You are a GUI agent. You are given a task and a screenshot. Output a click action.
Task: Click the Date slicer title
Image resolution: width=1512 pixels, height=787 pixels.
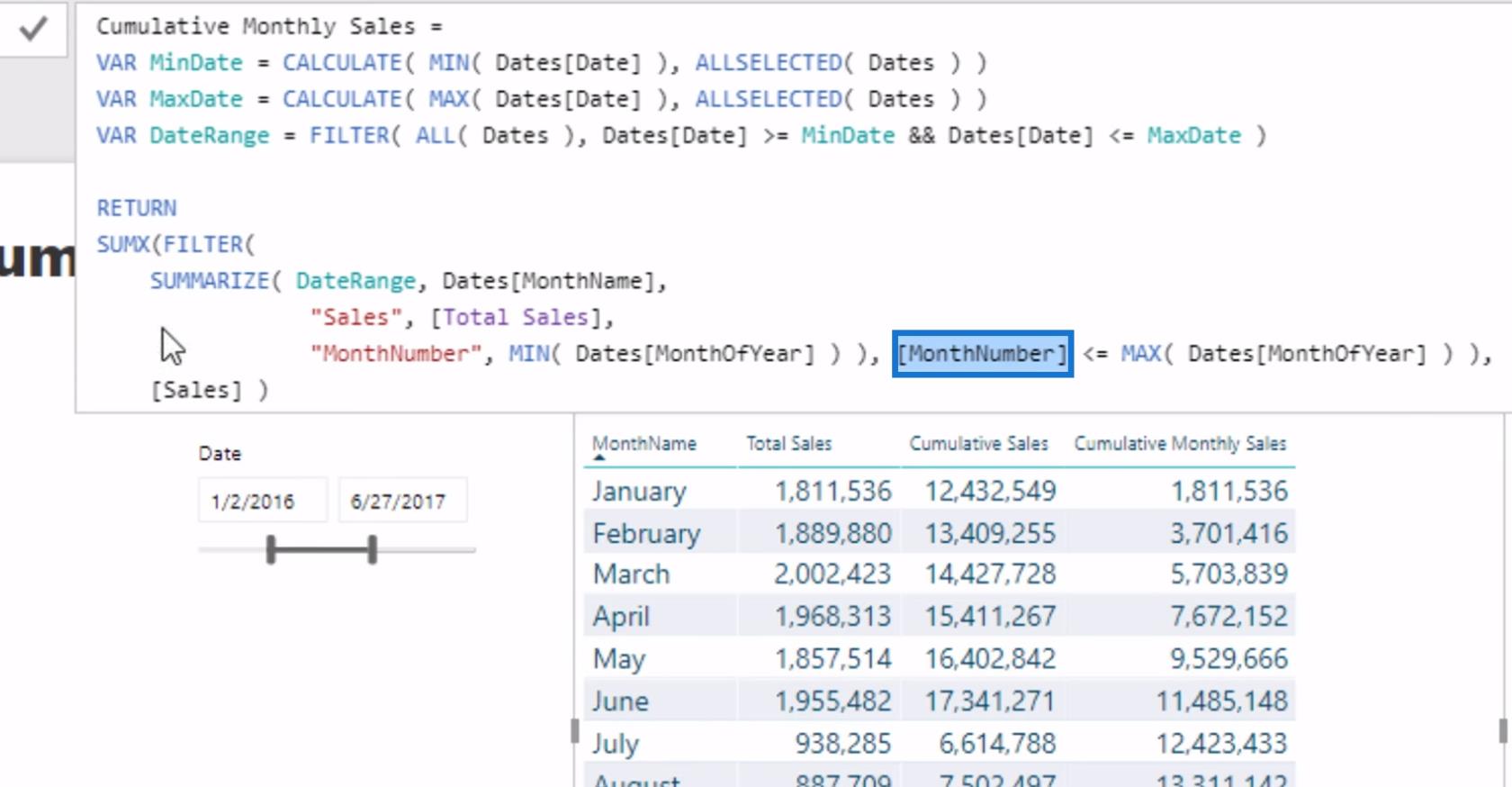click(x=220, y=454)
